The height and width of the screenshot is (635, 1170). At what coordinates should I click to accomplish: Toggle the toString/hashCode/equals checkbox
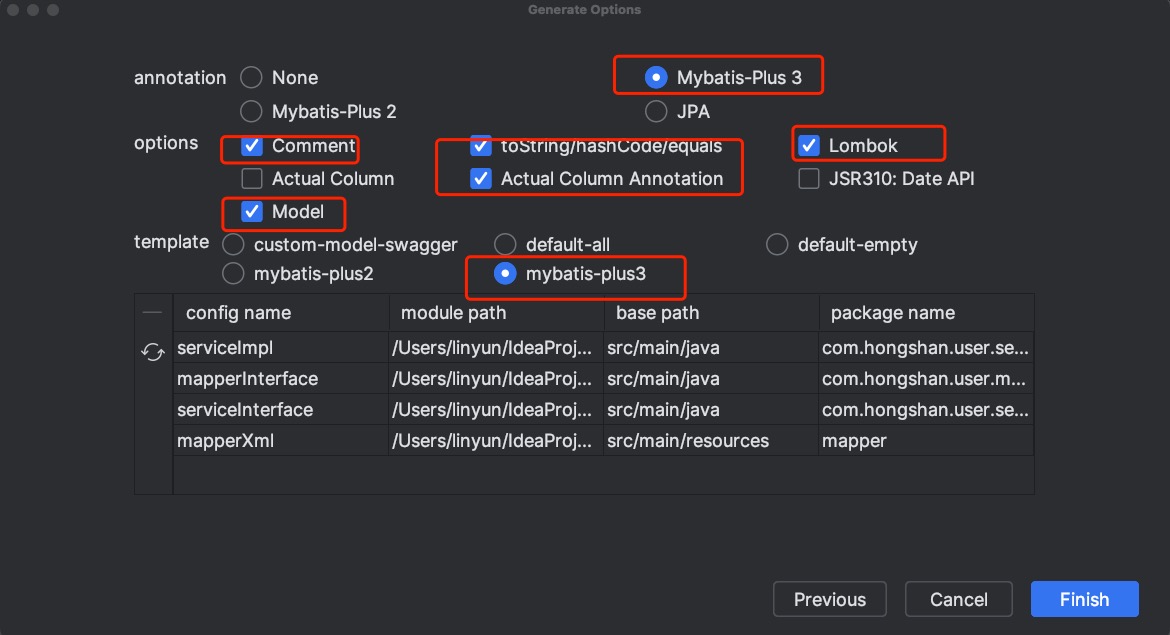pos(481,146)
